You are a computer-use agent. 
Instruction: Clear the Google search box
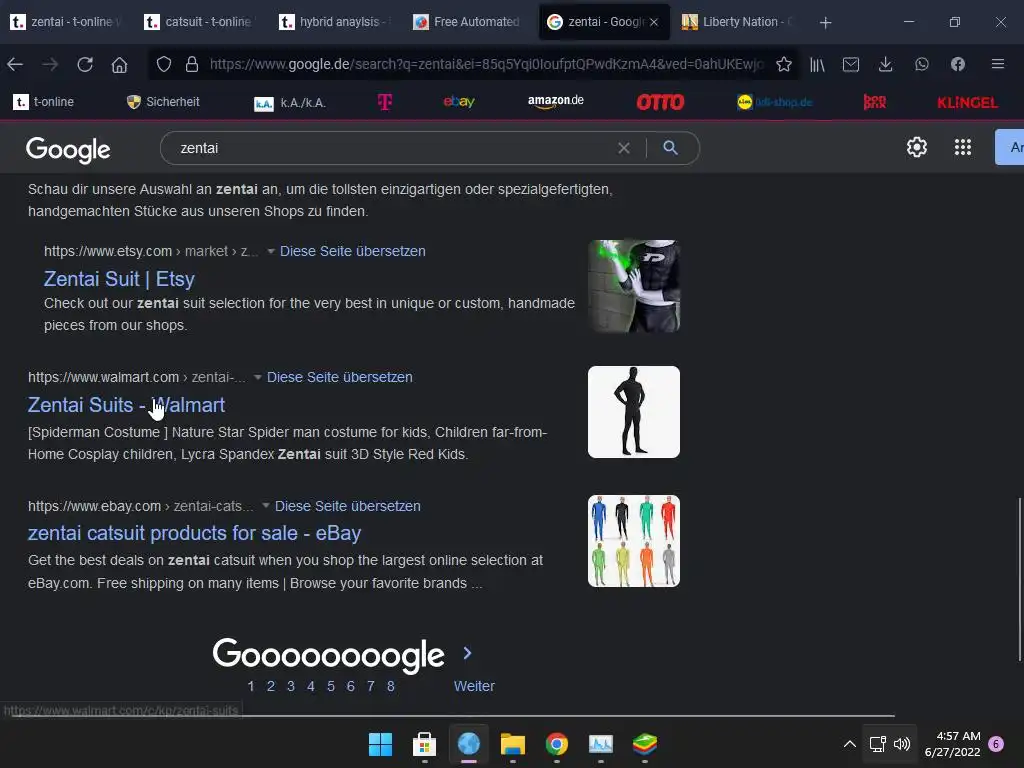[x=624, y=148]
